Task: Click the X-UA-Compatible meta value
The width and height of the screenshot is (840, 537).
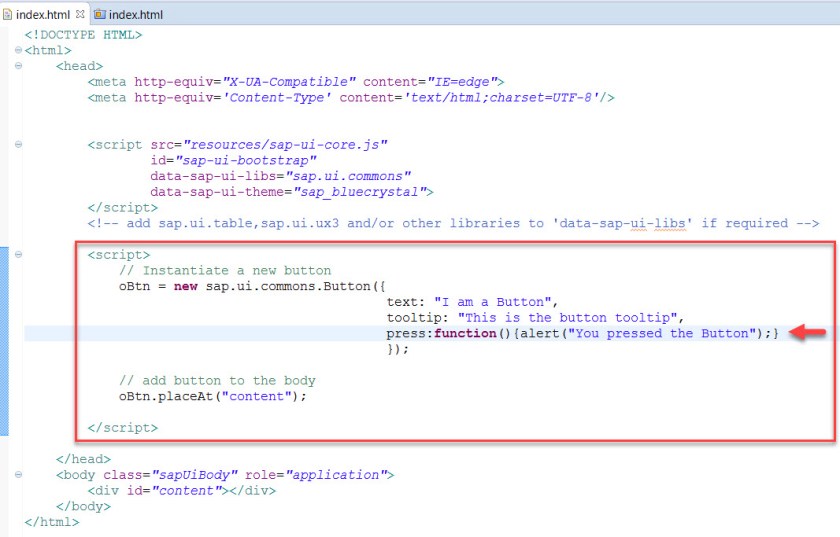Action: [289, 82]
